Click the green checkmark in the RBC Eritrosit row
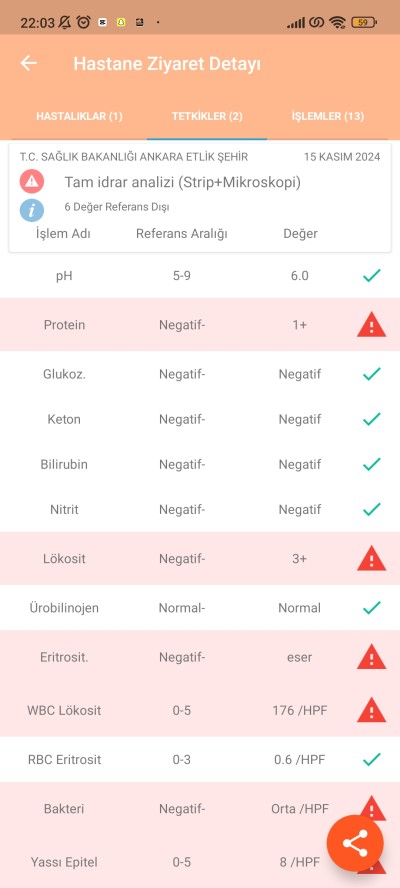The height and width of the screenshot is (888, 400). (x=371, y=759)
